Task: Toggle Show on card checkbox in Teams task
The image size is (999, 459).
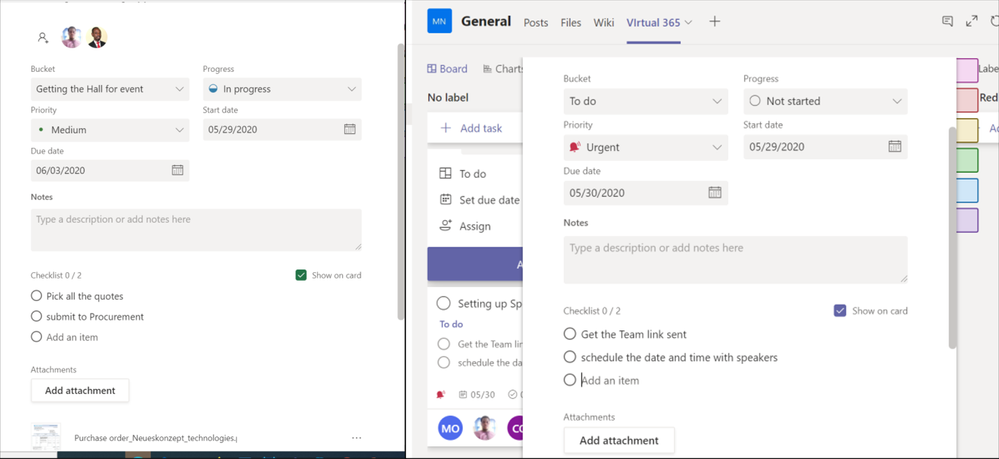Action: (x=840, y=310)
